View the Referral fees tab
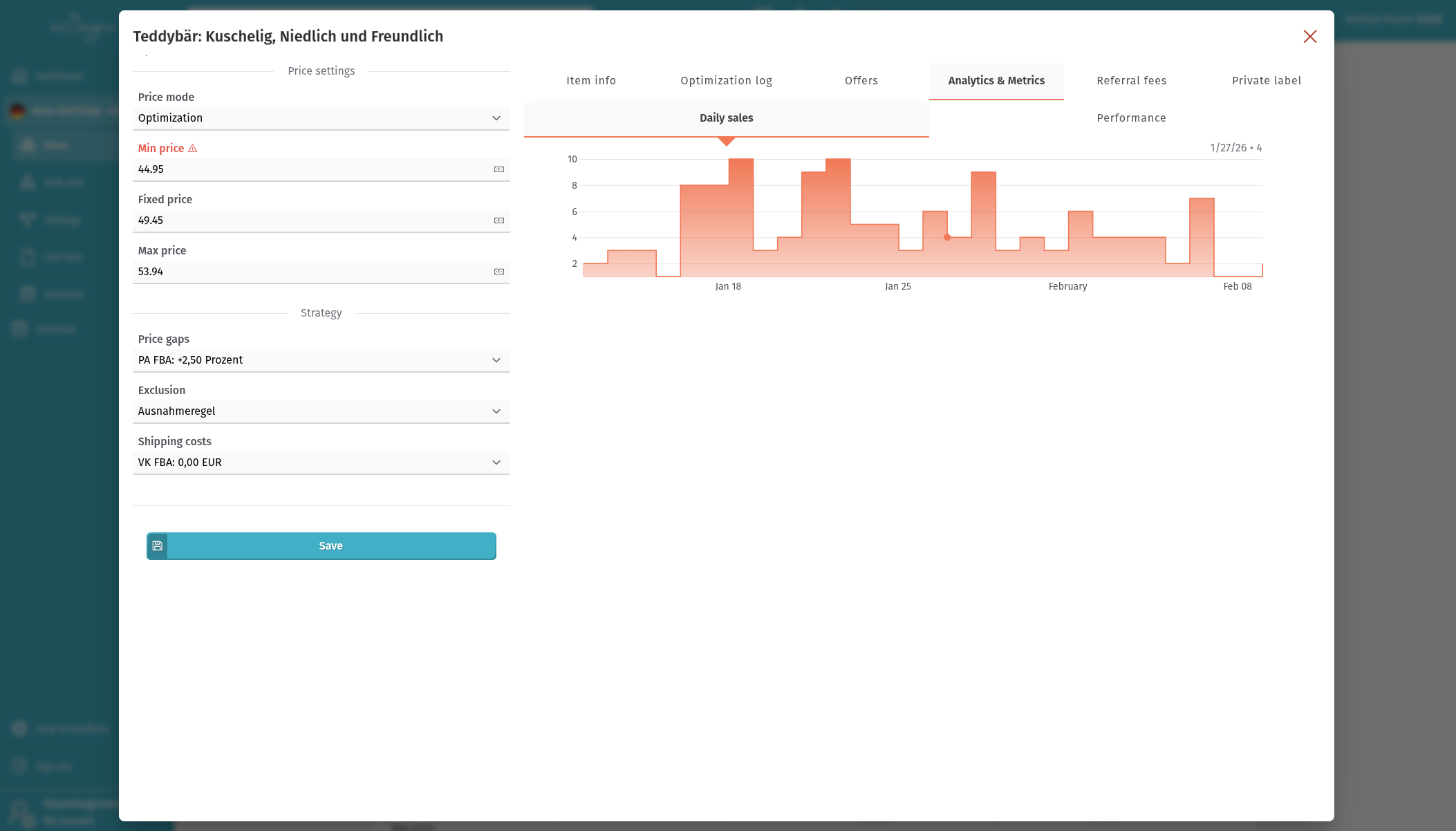Viewport: 1456px width, 831px height. pos(1131,80)
